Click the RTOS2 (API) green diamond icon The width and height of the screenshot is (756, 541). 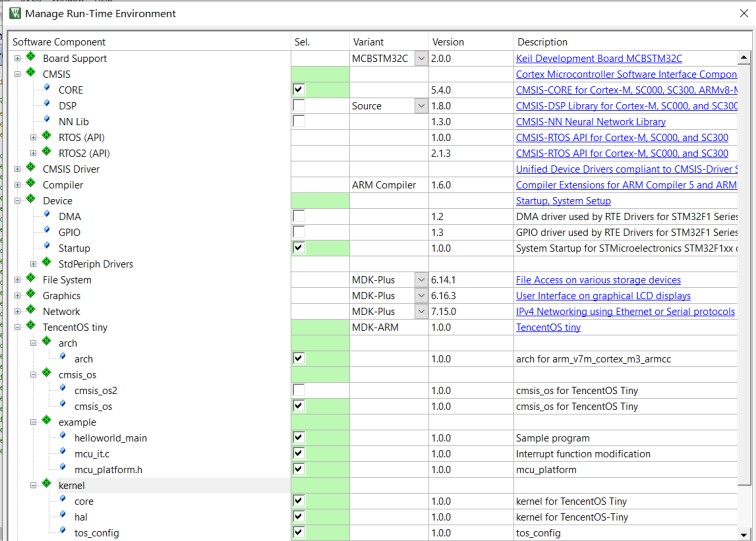pyautogui.click(x=47, y=152)
